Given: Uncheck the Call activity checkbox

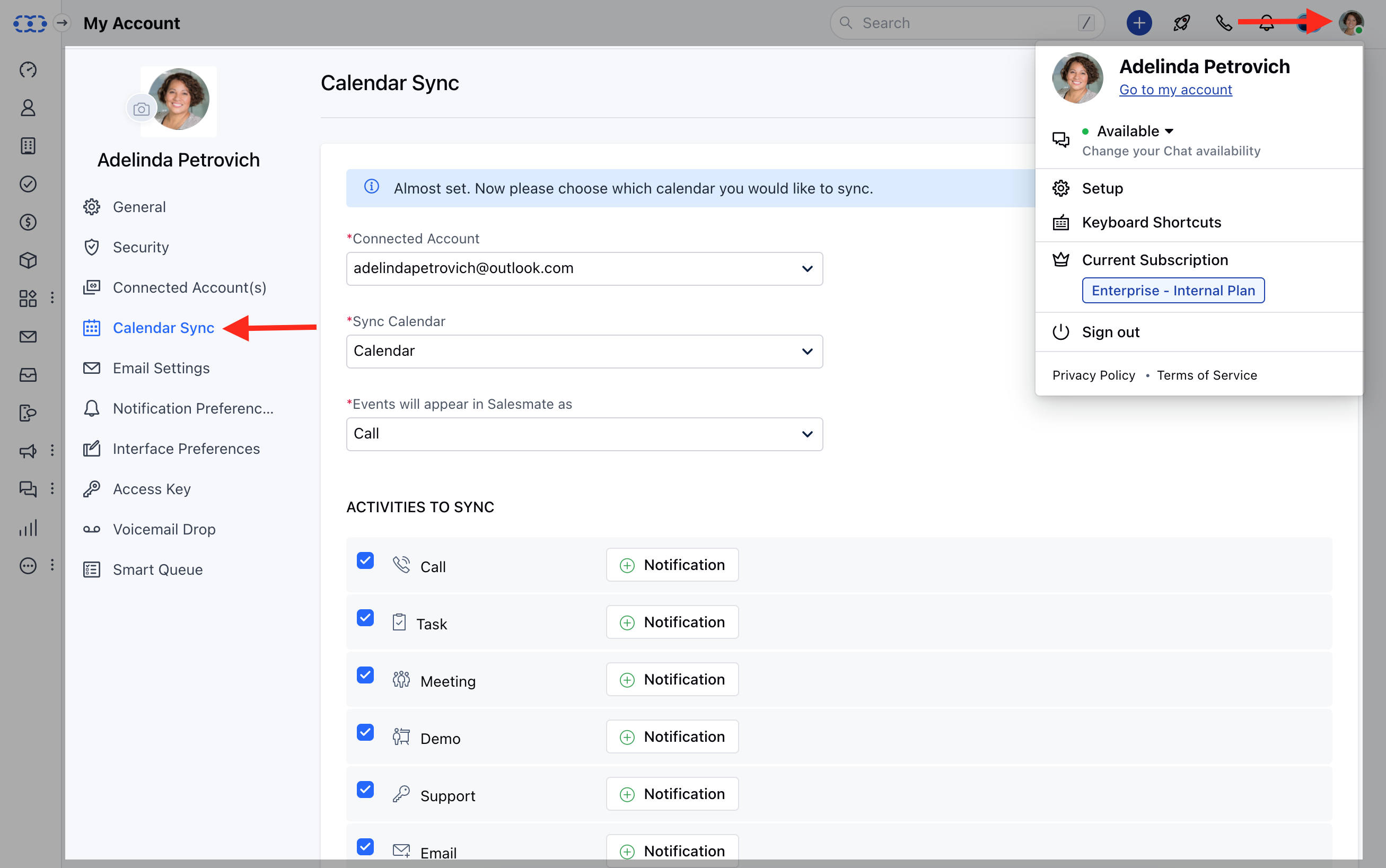Looking at the screenshot, I should click(x=365, y=560).
